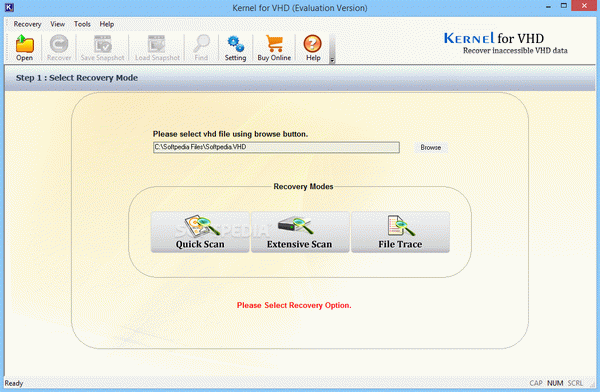Maximize the Kernel for VHD window
The height and width of the screenshot is (392, 600).
pyautogui.click(x=564, y=6)
